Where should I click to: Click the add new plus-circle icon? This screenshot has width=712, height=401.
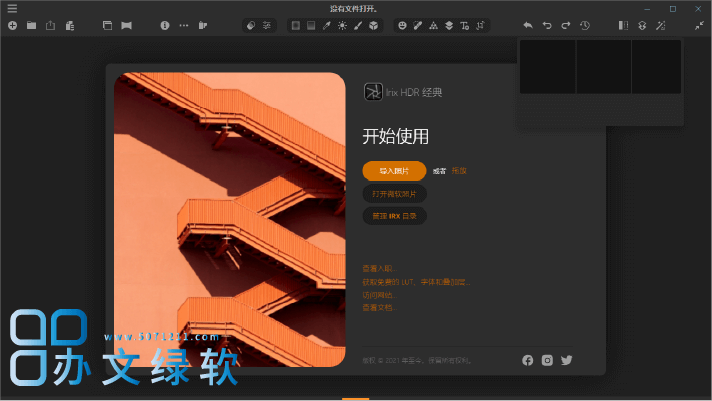pos(13,25)
